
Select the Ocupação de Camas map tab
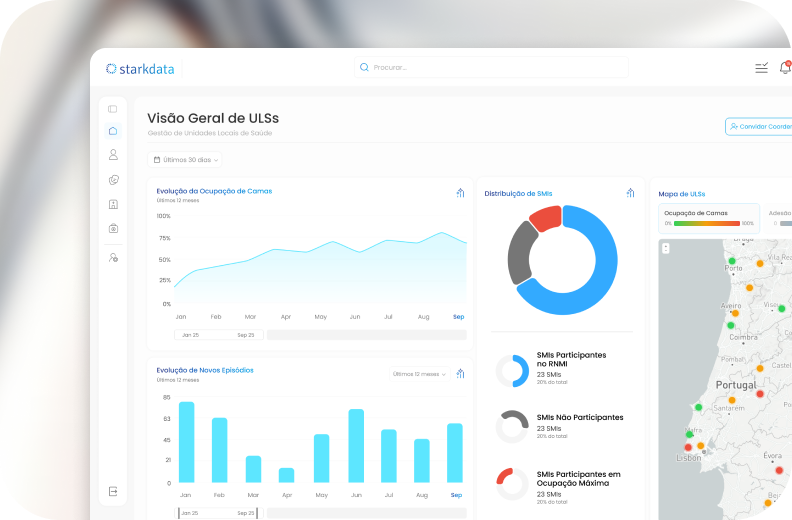[x=709, y=218]
